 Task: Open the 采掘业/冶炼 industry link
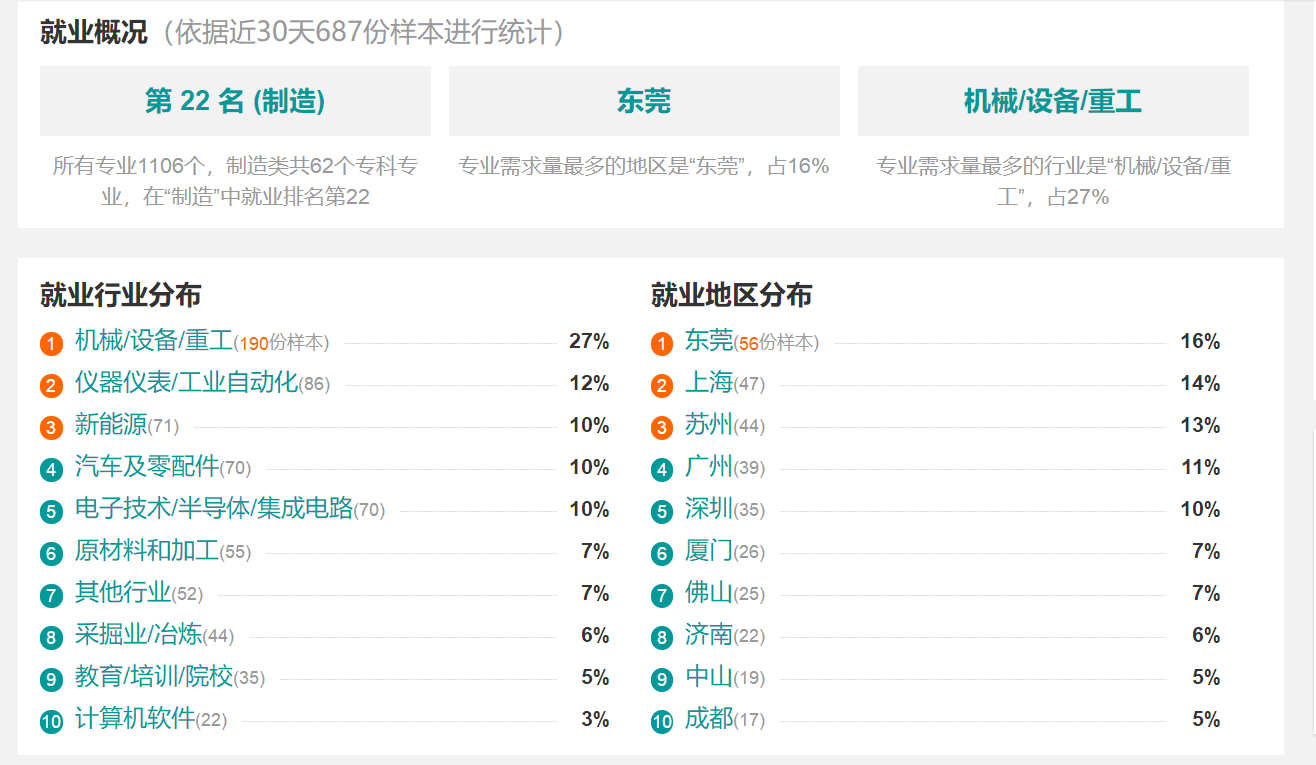138,635
